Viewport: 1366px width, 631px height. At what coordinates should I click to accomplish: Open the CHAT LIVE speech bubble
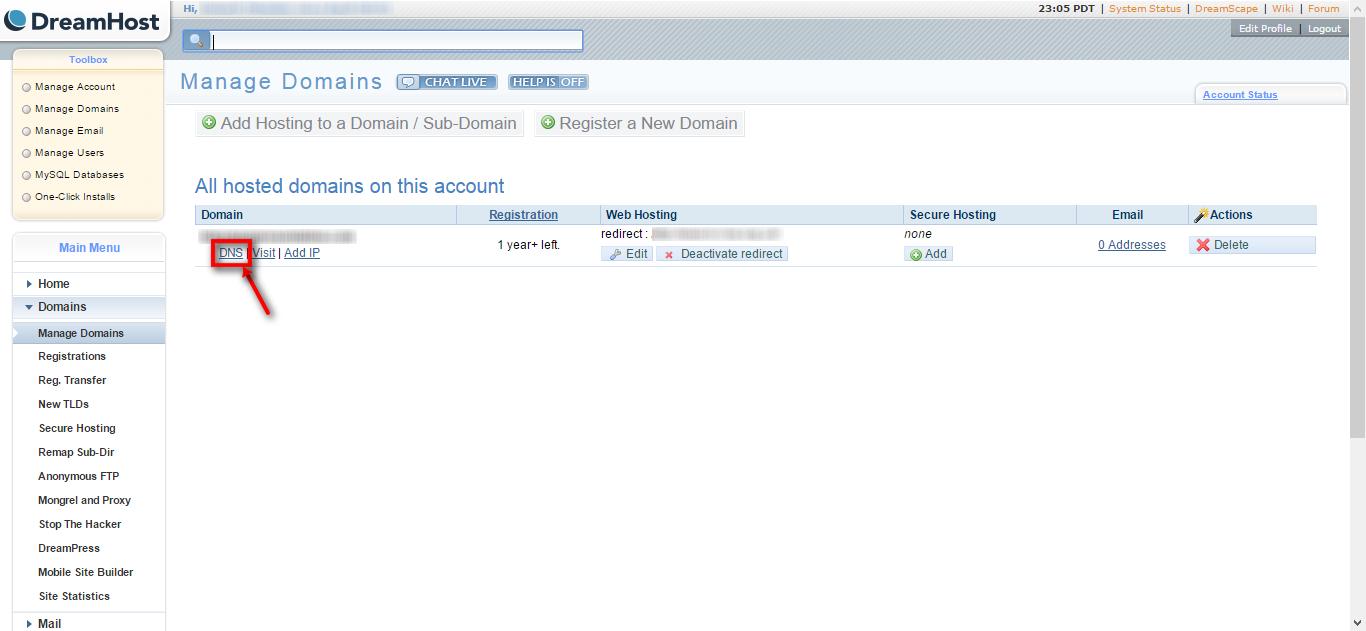(446, 82)
